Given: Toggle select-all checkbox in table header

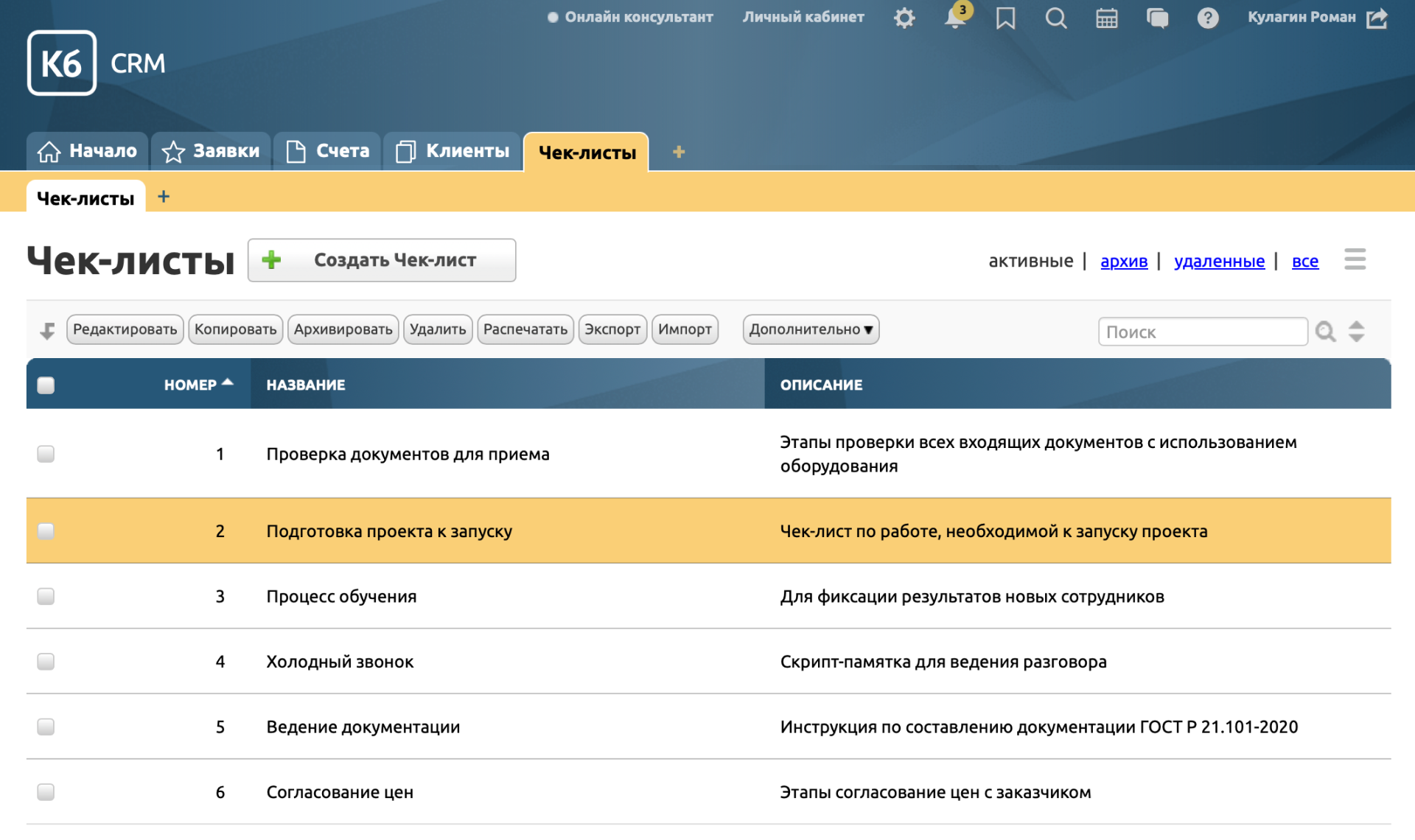Looking at the screenshot, I should 46,385.
